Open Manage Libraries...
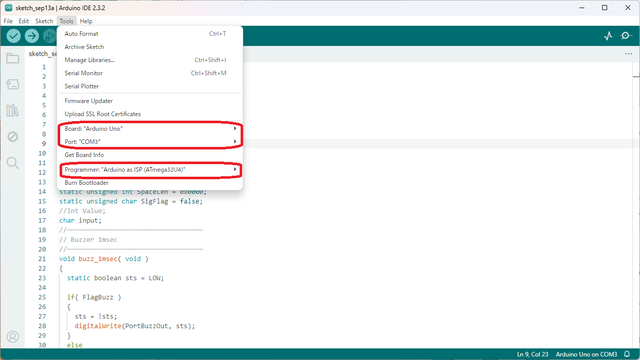Image resolution: width=640 pixels, height=360 pixels. (150, 60)
